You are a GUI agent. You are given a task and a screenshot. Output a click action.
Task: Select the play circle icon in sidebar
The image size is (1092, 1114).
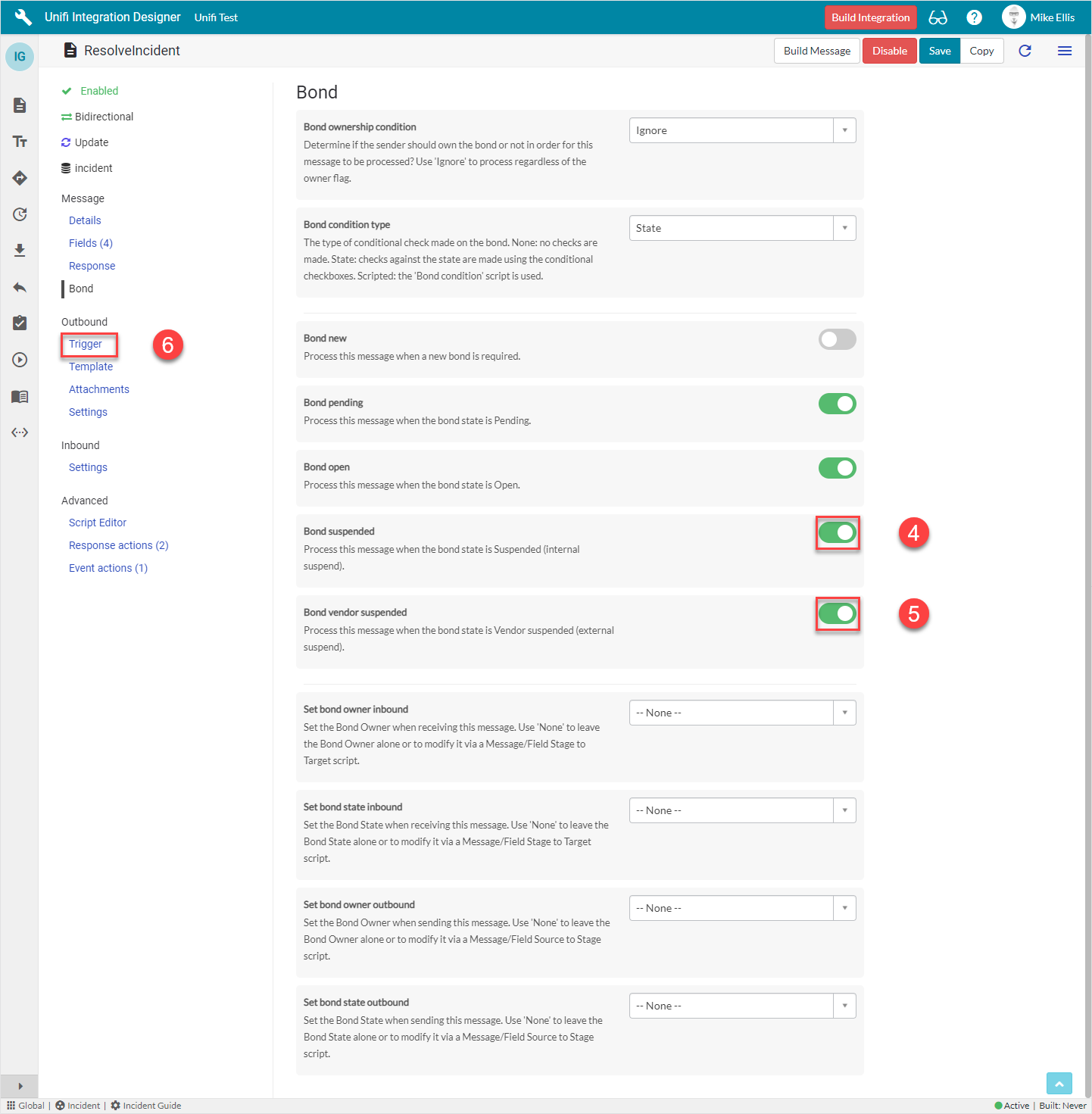click(20, 360)
